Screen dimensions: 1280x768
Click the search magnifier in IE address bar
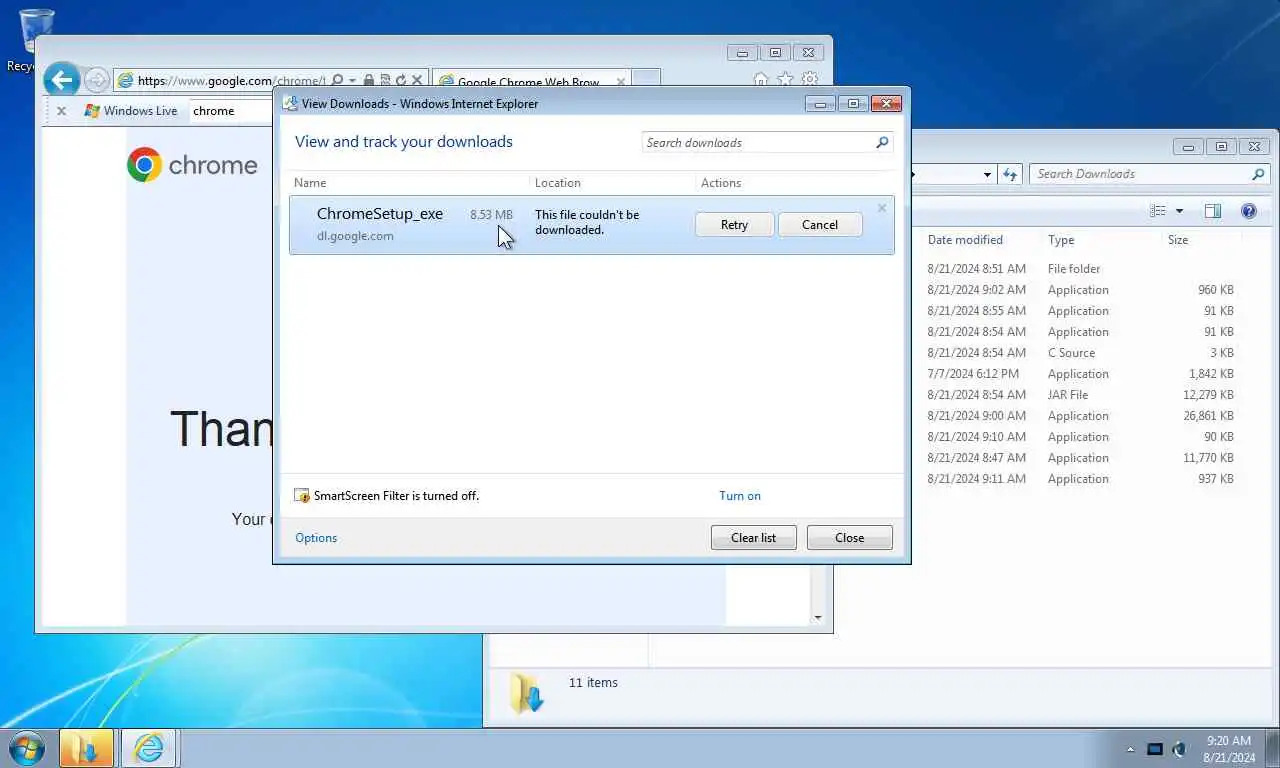point(338,80)
